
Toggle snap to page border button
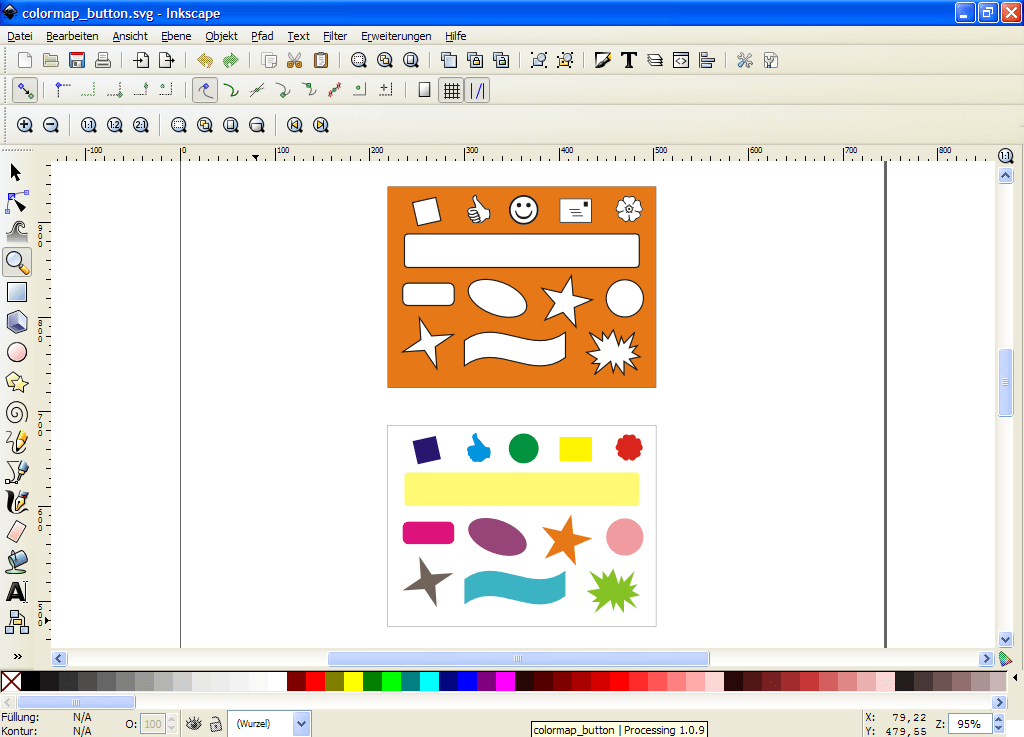pyautogui.click(x=424, y=90)
